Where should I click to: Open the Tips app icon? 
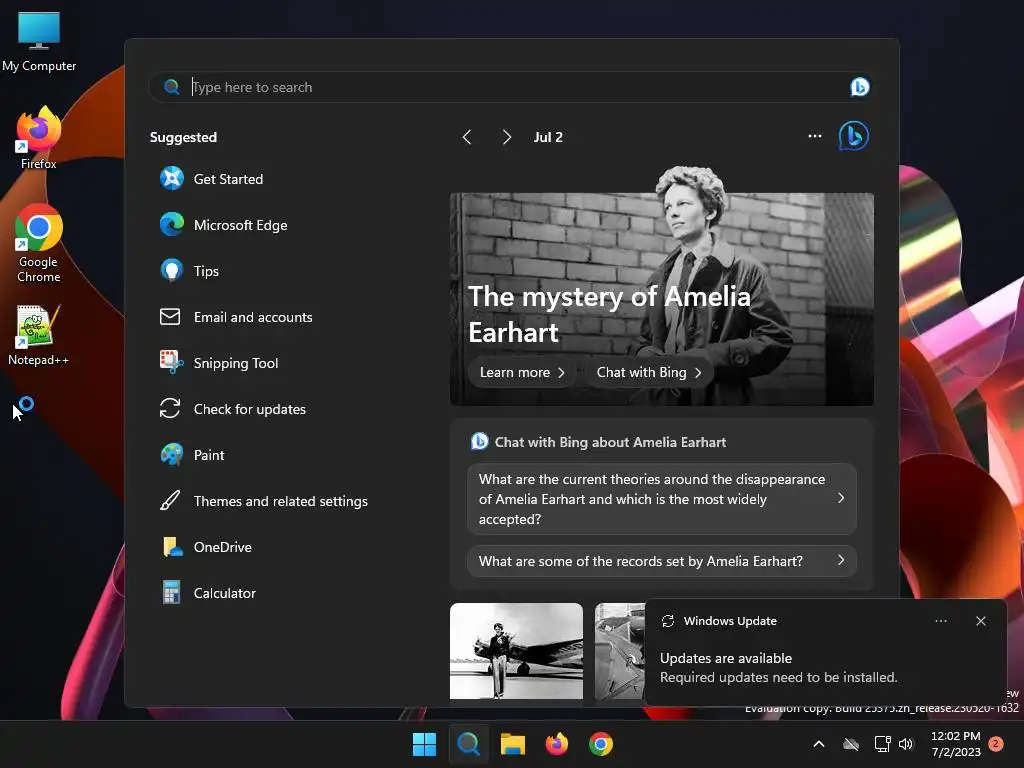(x=172, y=270)
